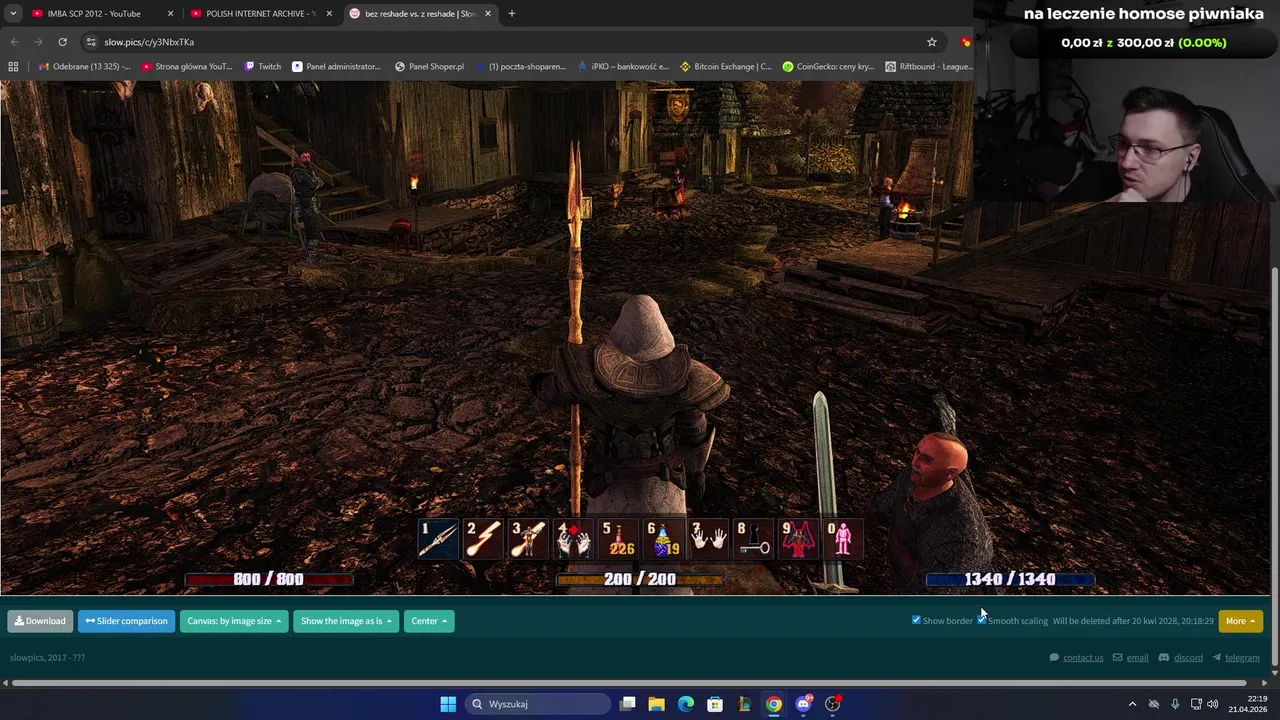
Task: Open the CoinGecko: ceny kry... bookmark
Action: pyautogui.click(x=828, y=67)
